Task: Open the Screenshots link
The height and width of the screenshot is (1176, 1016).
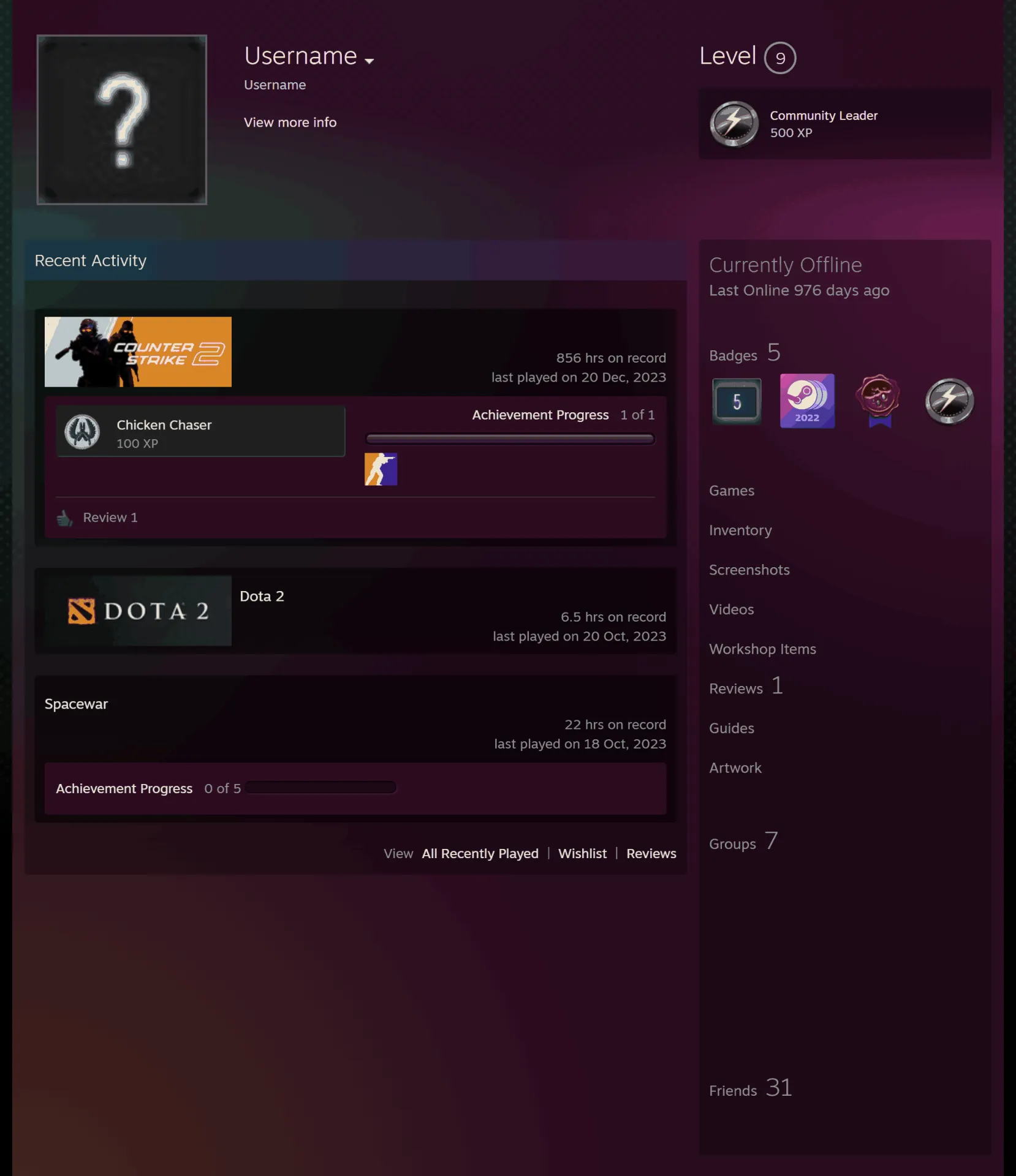Action: point(749,570)
